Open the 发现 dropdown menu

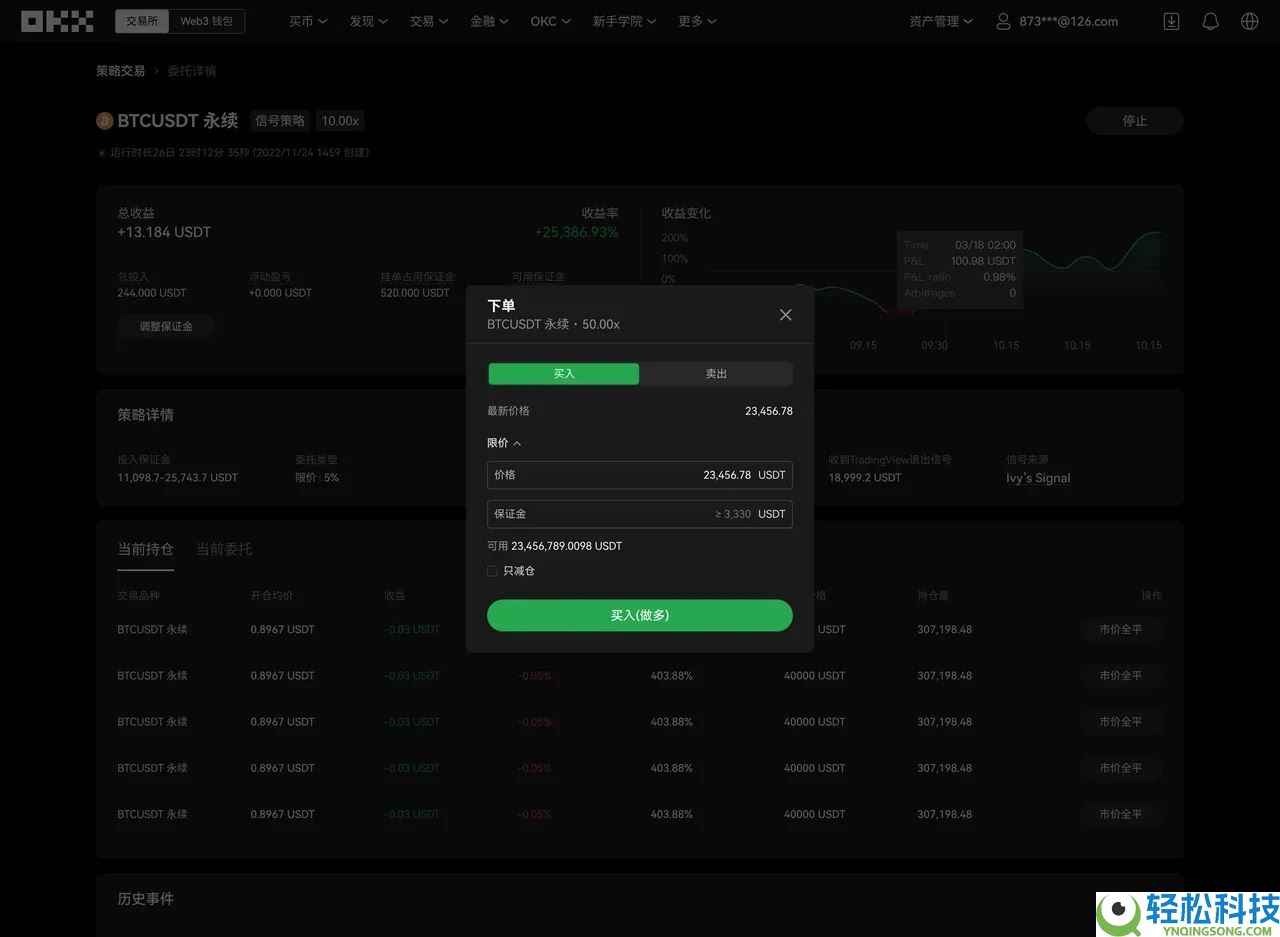368,21
